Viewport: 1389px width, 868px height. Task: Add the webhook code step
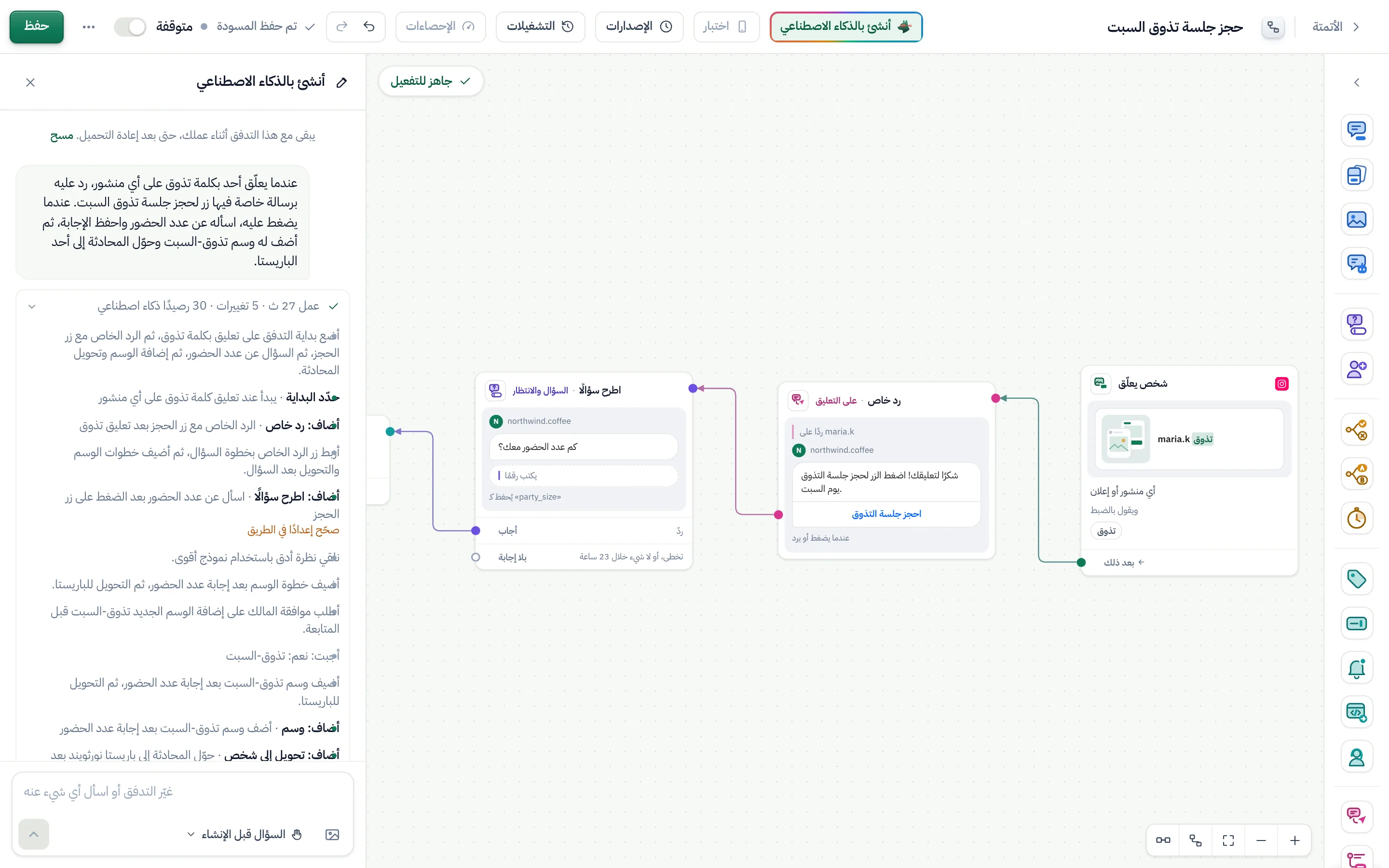coord(1356,712)
